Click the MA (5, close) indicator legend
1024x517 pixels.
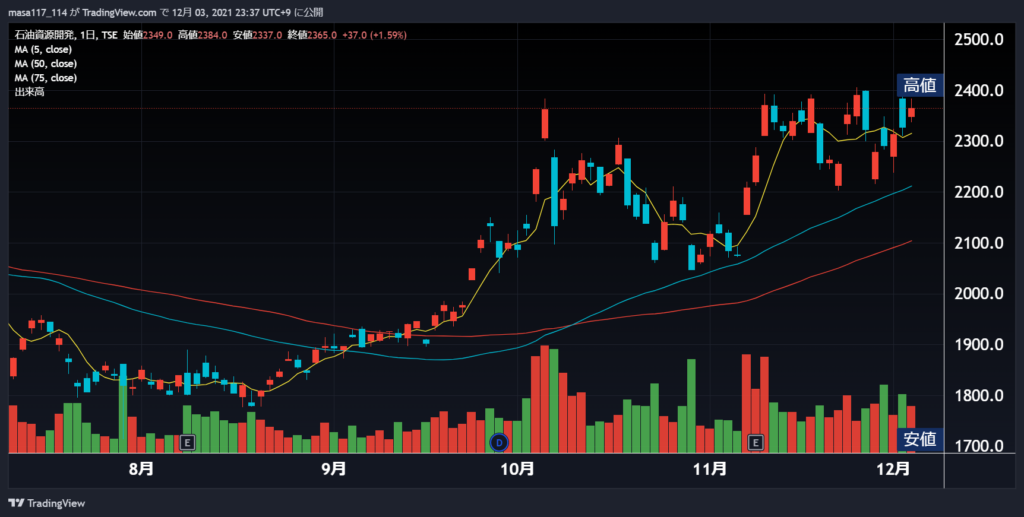tap(43, 50)
